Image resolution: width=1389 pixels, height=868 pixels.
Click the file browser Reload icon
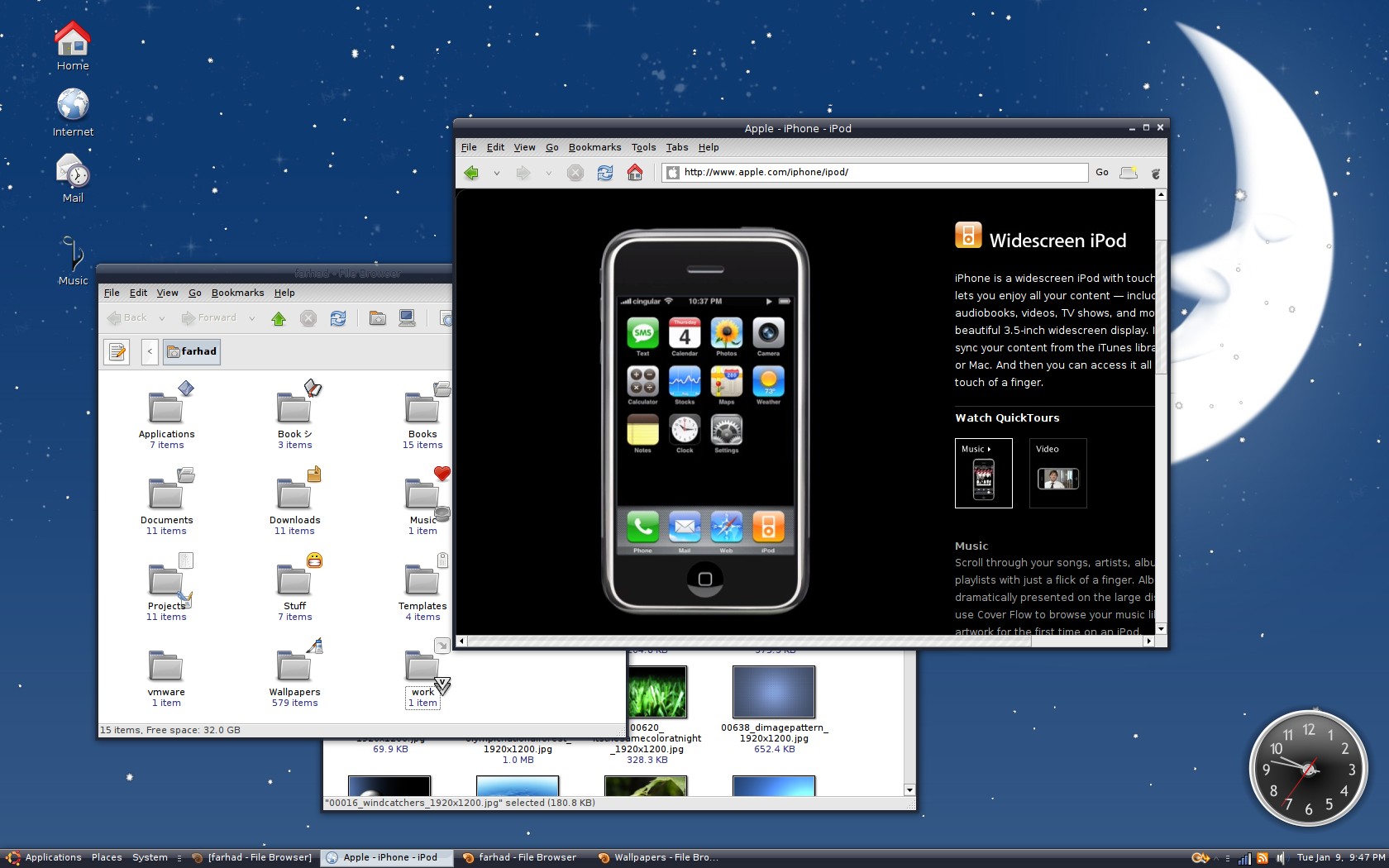(338, 318)
